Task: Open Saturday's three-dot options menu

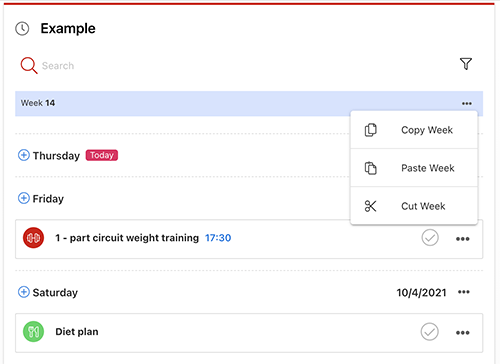Action: [464, 292]
